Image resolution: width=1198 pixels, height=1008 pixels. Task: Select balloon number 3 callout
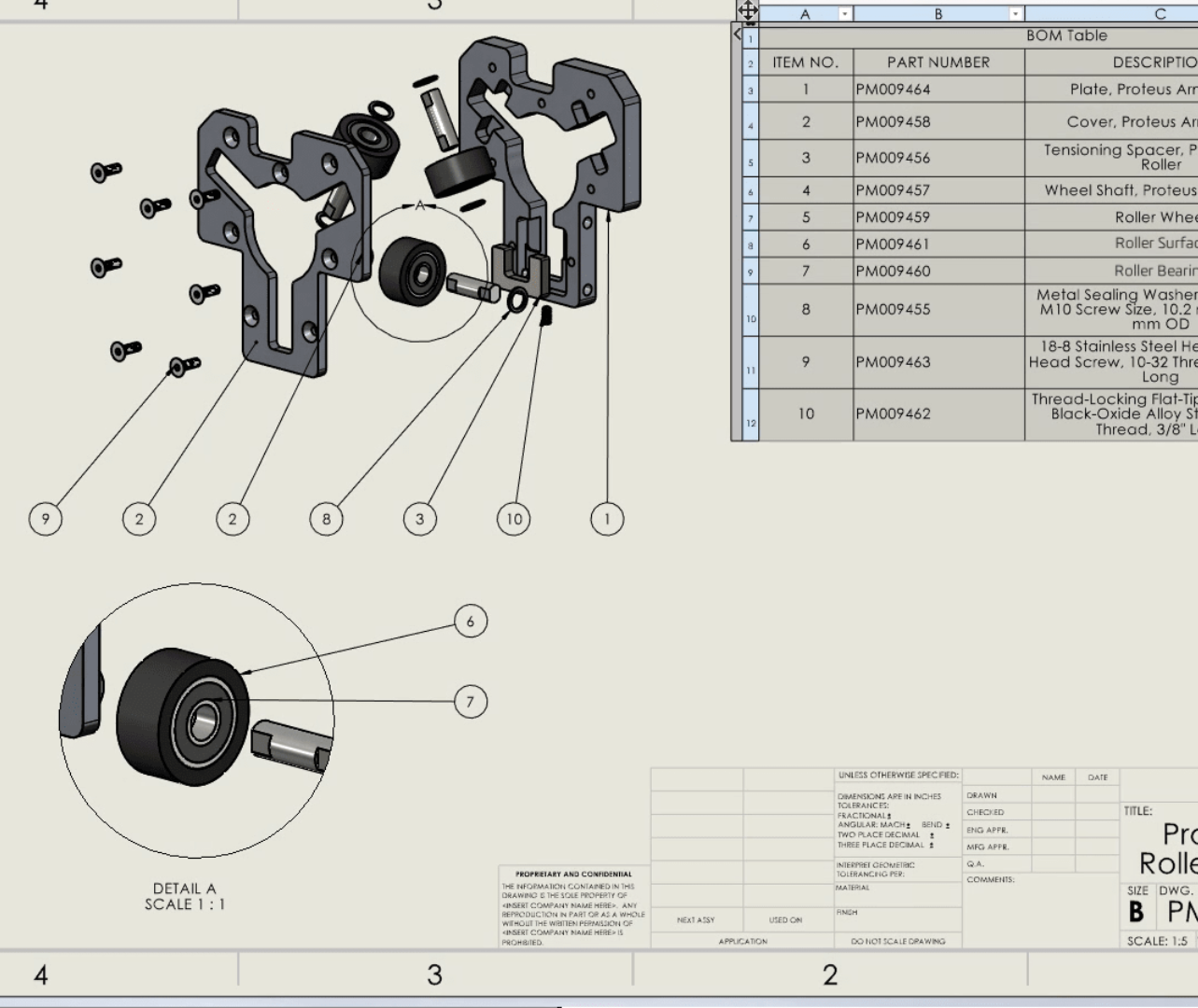pos(420,519)
